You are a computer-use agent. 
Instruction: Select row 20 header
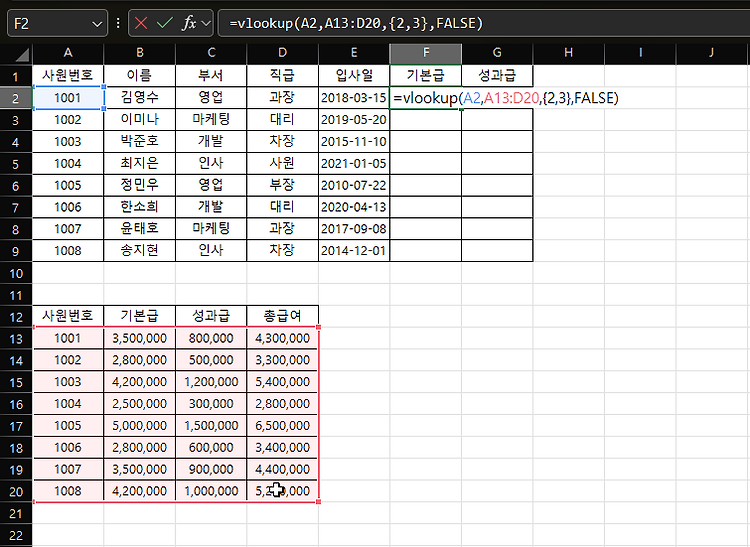pyautogui.click(x=16, y=492)
